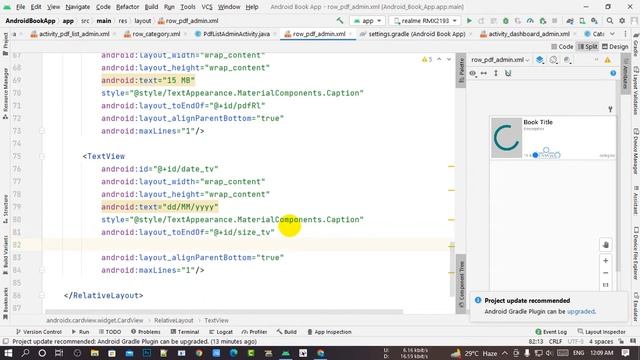Open IDE settings gear icon
The width and height of the screenshot is (640, 360).
point(622,21)
